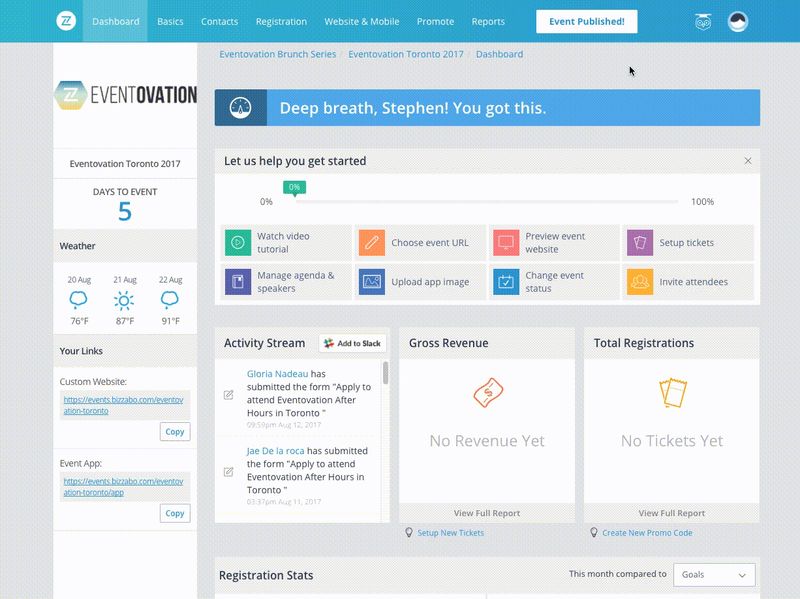
Task: Dismiss the Let us help you get started panel
Action: point(746,160)
